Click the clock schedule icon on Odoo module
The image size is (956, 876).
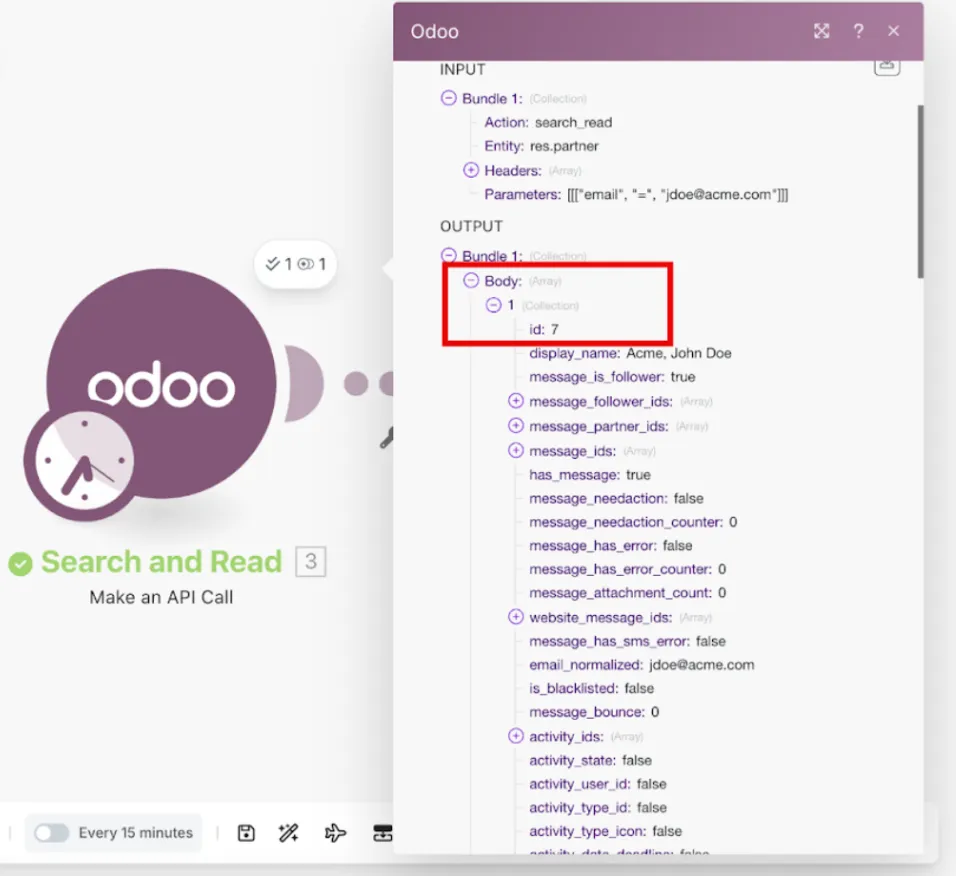click(84, 461)
